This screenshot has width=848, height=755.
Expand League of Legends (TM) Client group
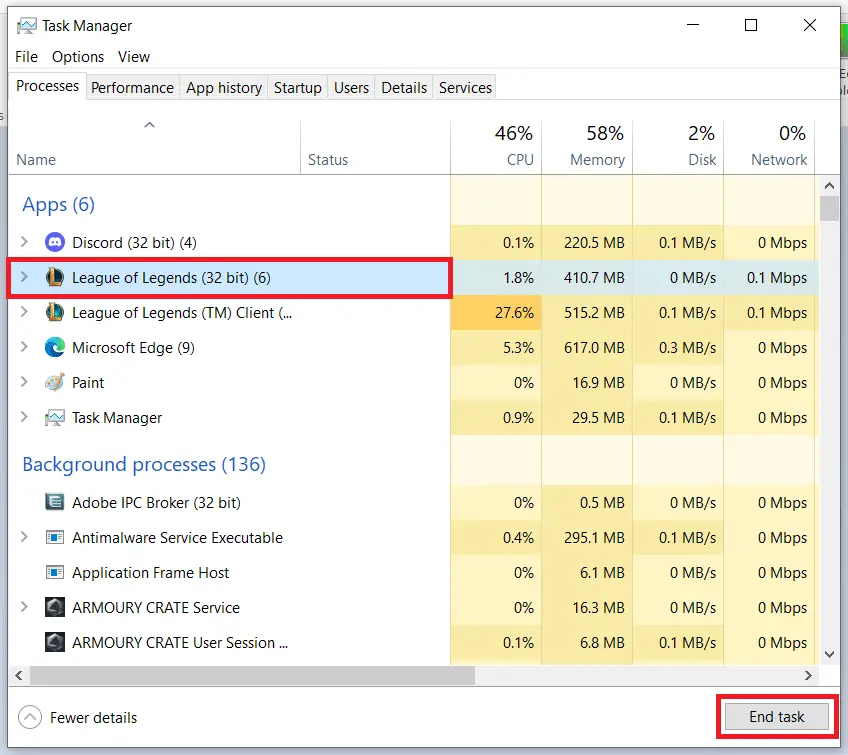(24, 312)
